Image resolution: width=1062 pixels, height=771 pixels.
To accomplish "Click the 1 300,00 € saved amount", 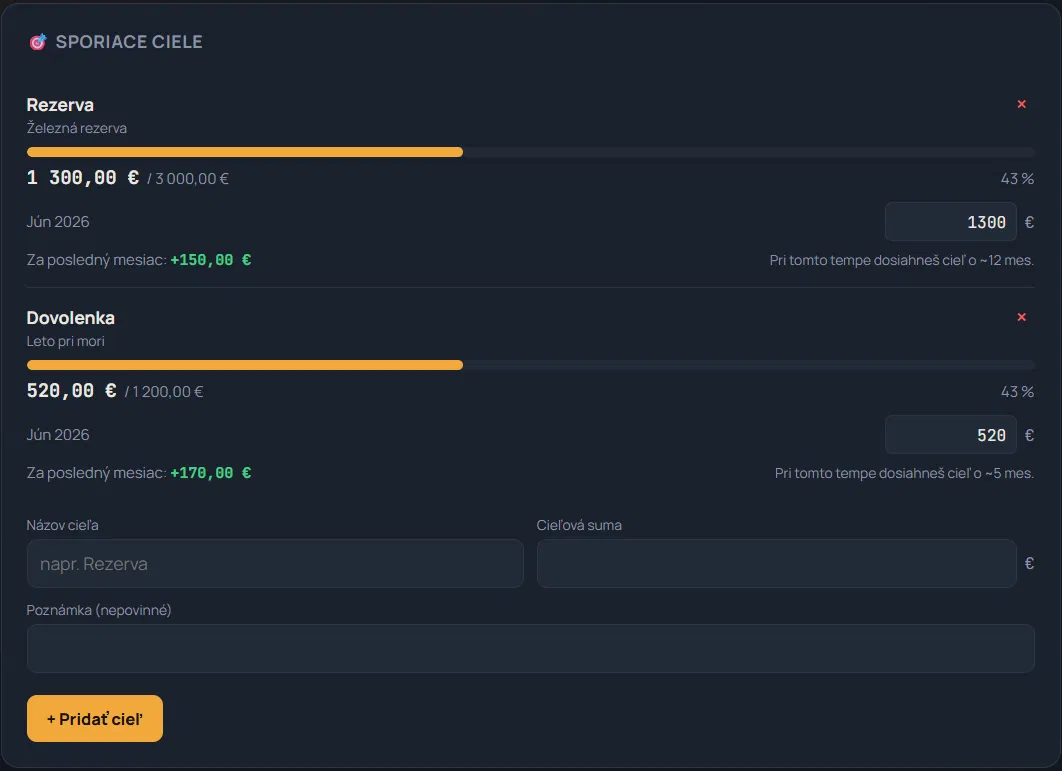I will 83,178.
